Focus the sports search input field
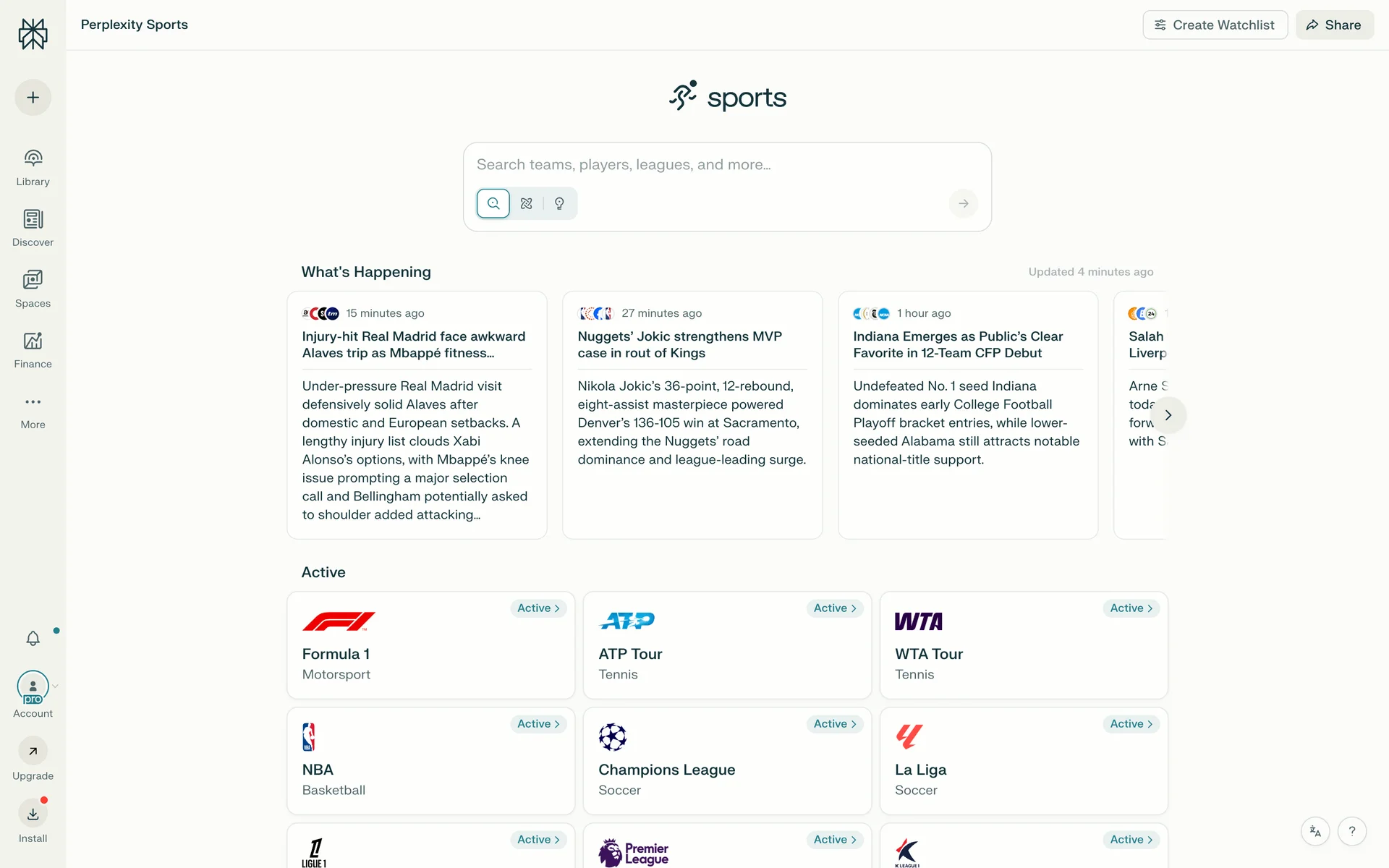This screenshot has width=1389, height=868. [x=726, y=165]
